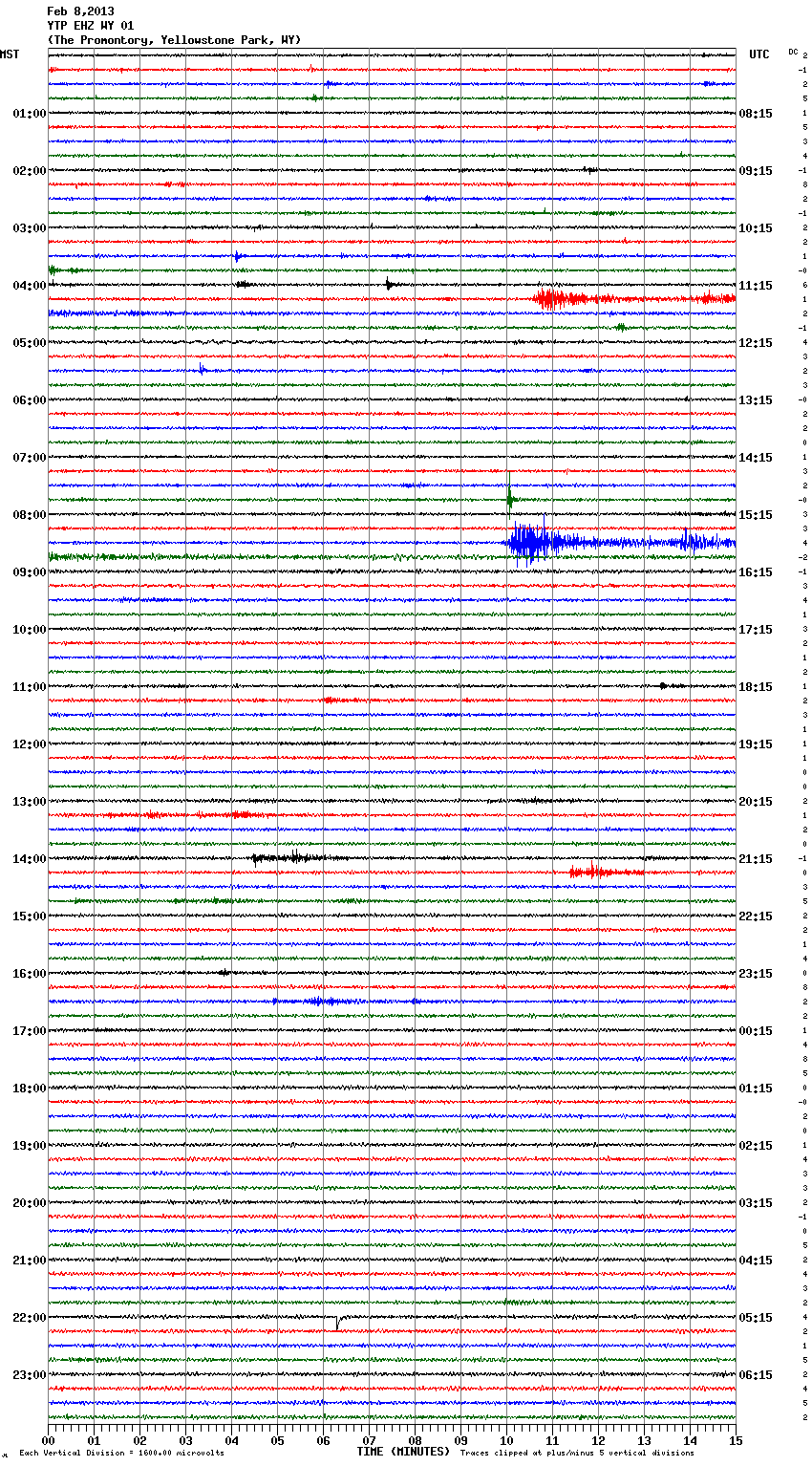Viewport: 812px width, 1466px height.
Task: Select the '13:00' MST time label
Action: point(30,802)
